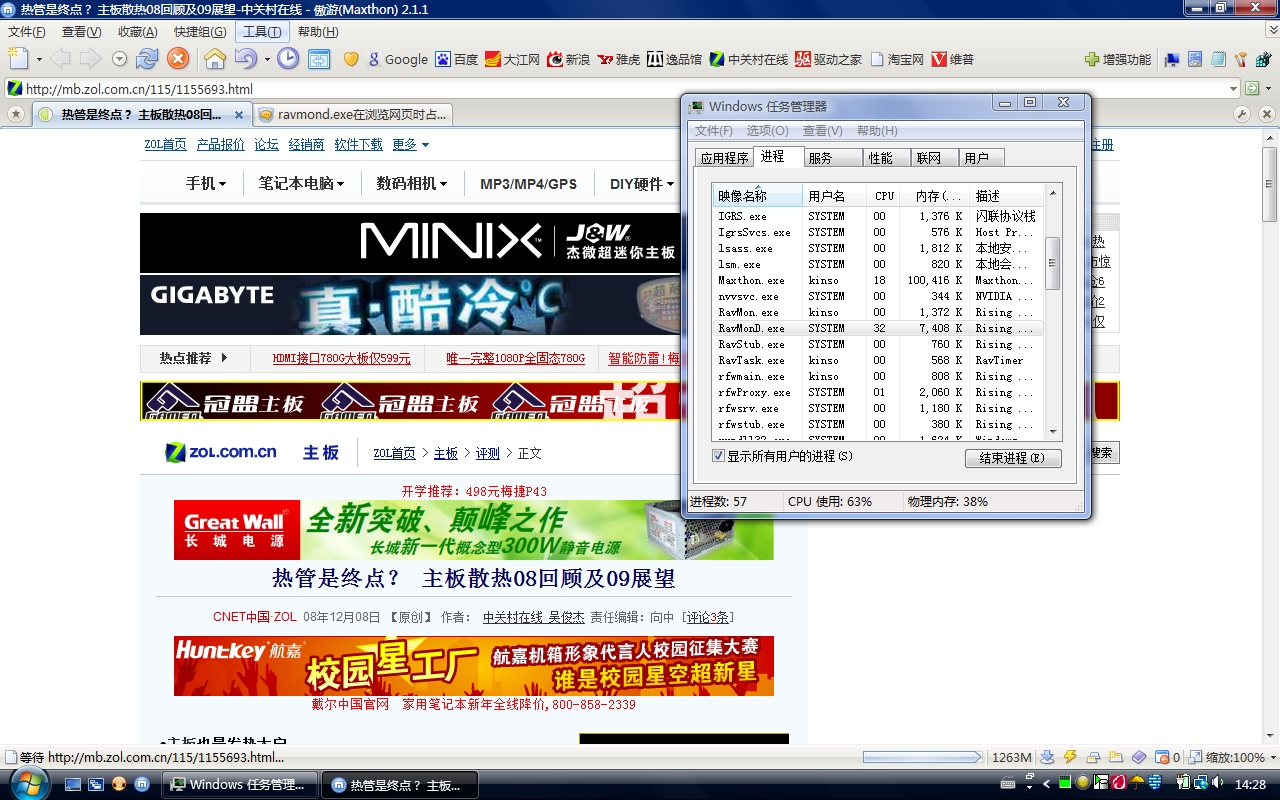The height and width of the screenshot is (800, 1280).
Task: Go forward with the right arrow button
Action: (x=90, y=59)
